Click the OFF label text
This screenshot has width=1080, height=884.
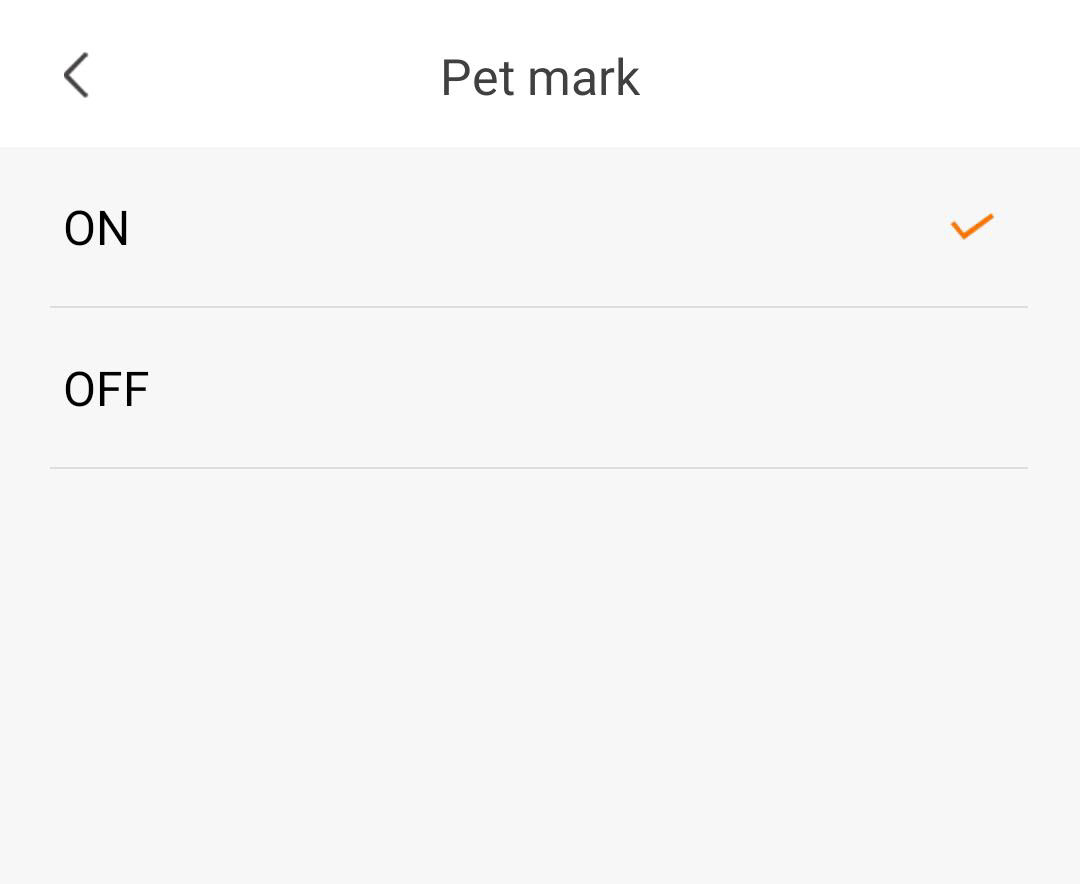(x=106, y=390)
